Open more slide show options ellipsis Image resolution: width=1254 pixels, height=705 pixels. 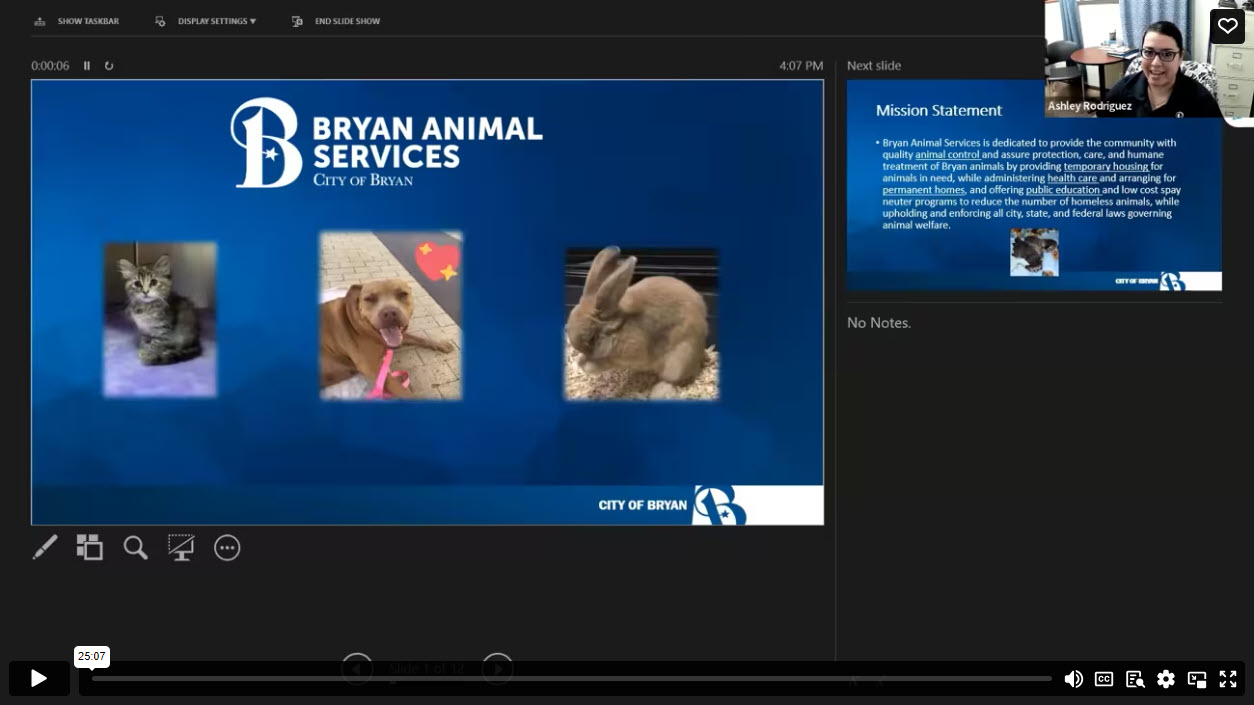coord(227,547)
